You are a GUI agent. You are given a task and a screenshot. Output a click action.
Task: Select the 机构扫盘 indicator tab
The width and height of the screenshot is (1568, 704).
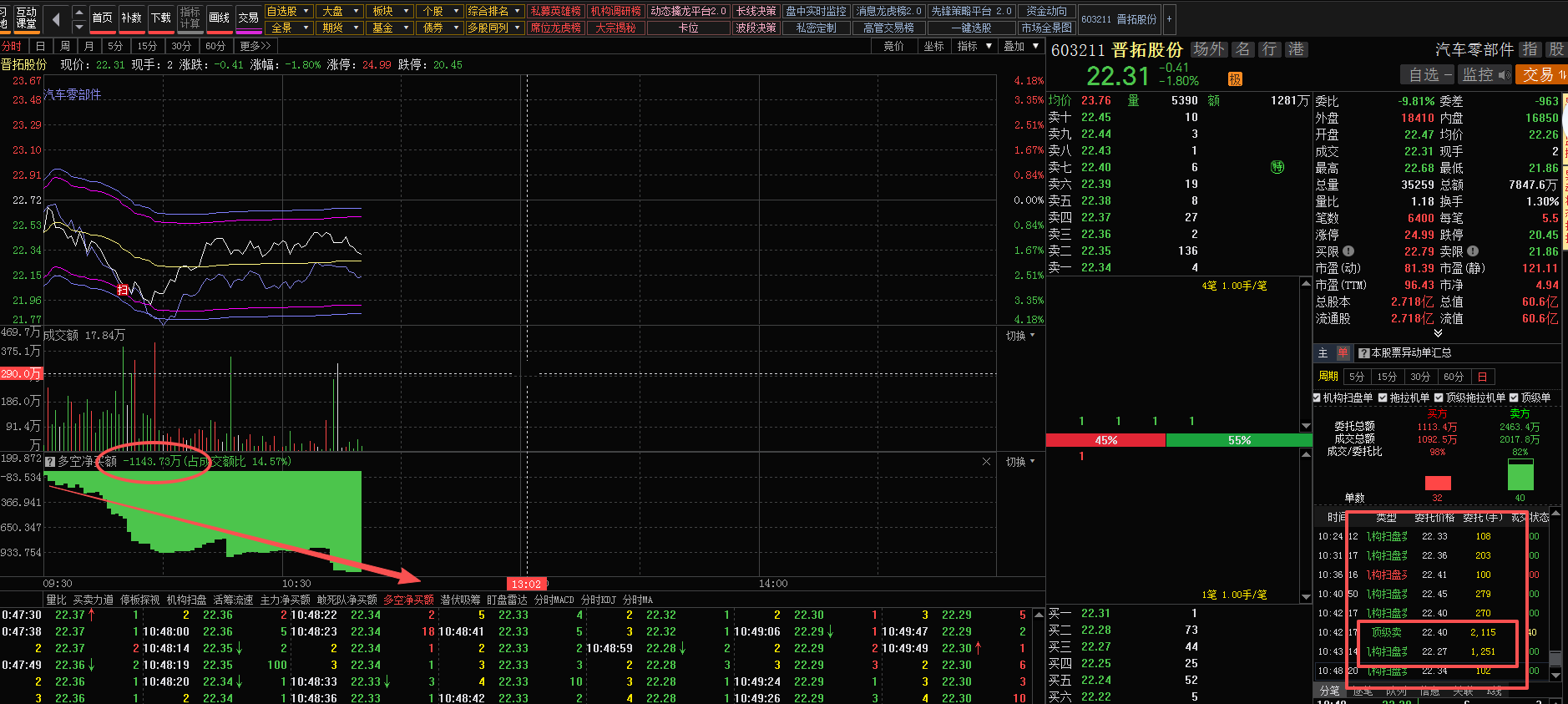tap(186, 600)
